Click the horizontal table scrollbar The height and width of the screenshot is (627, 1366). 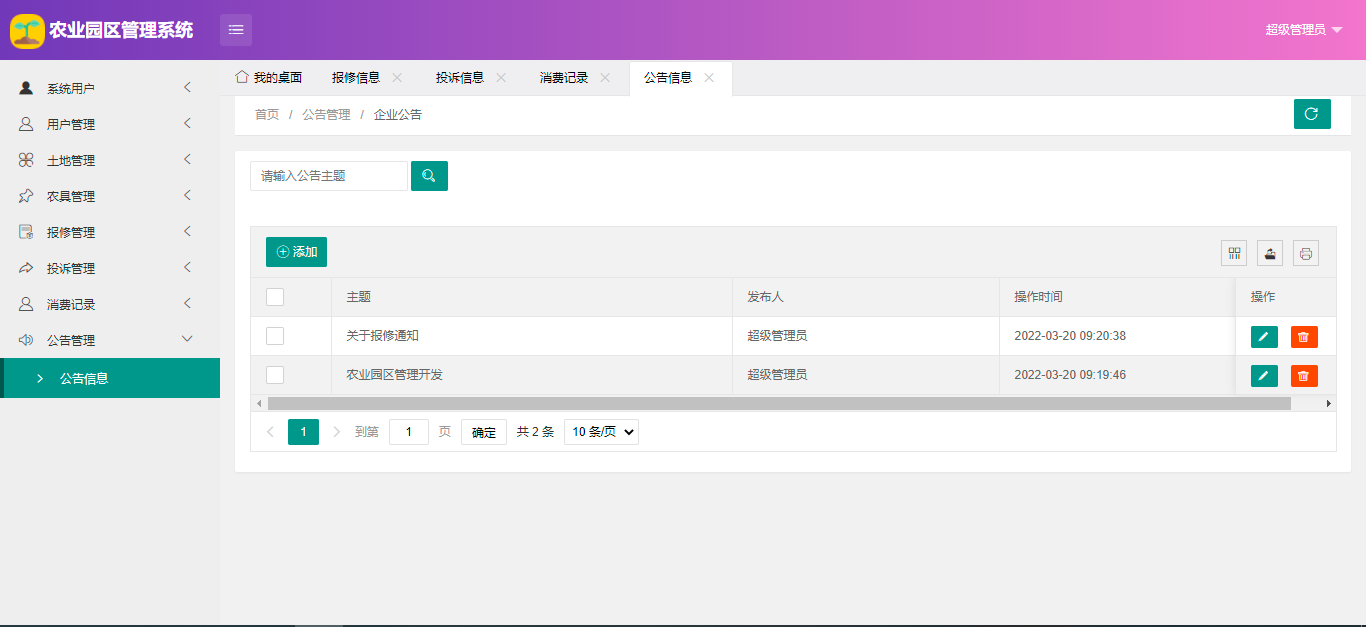click(779, 403)
